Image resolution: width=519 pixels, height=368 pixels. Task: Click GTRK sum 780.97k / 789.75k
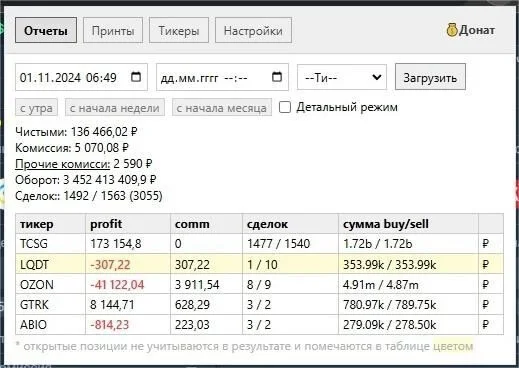pyautogui.click(x=390, y=305)
